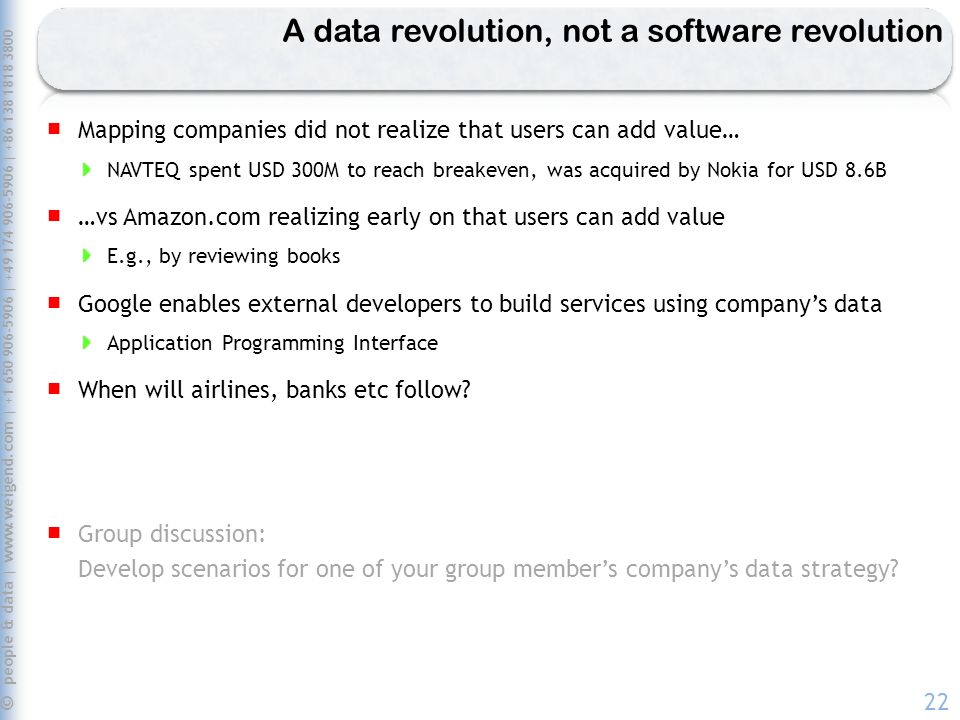The height and width of the screenshot is (720, 960).
Task: Click the E.g., by reviewing books text
Action: [223, 257]
